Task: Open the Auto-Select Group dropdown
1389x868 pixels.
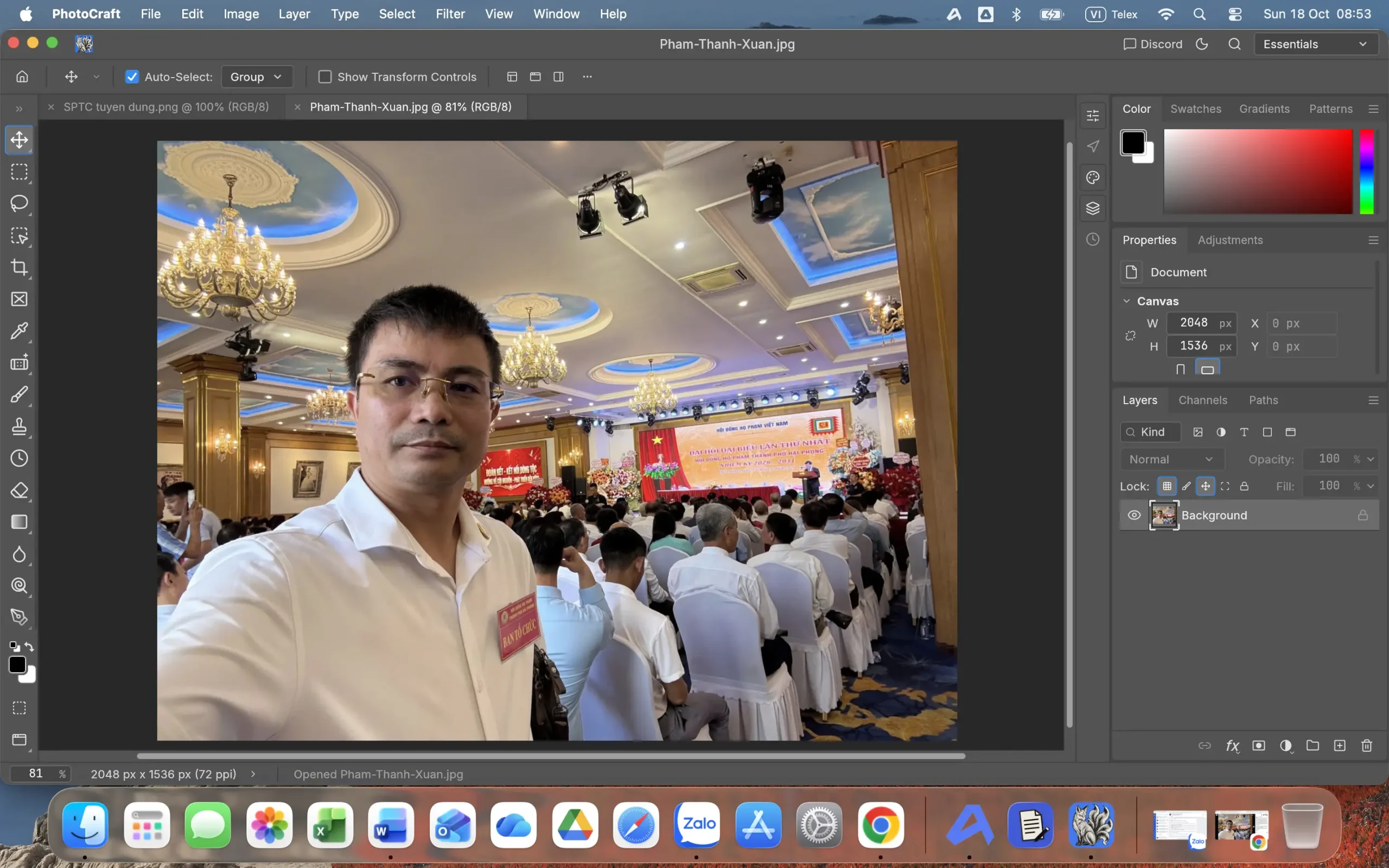Action: click(x=257, y=76)
